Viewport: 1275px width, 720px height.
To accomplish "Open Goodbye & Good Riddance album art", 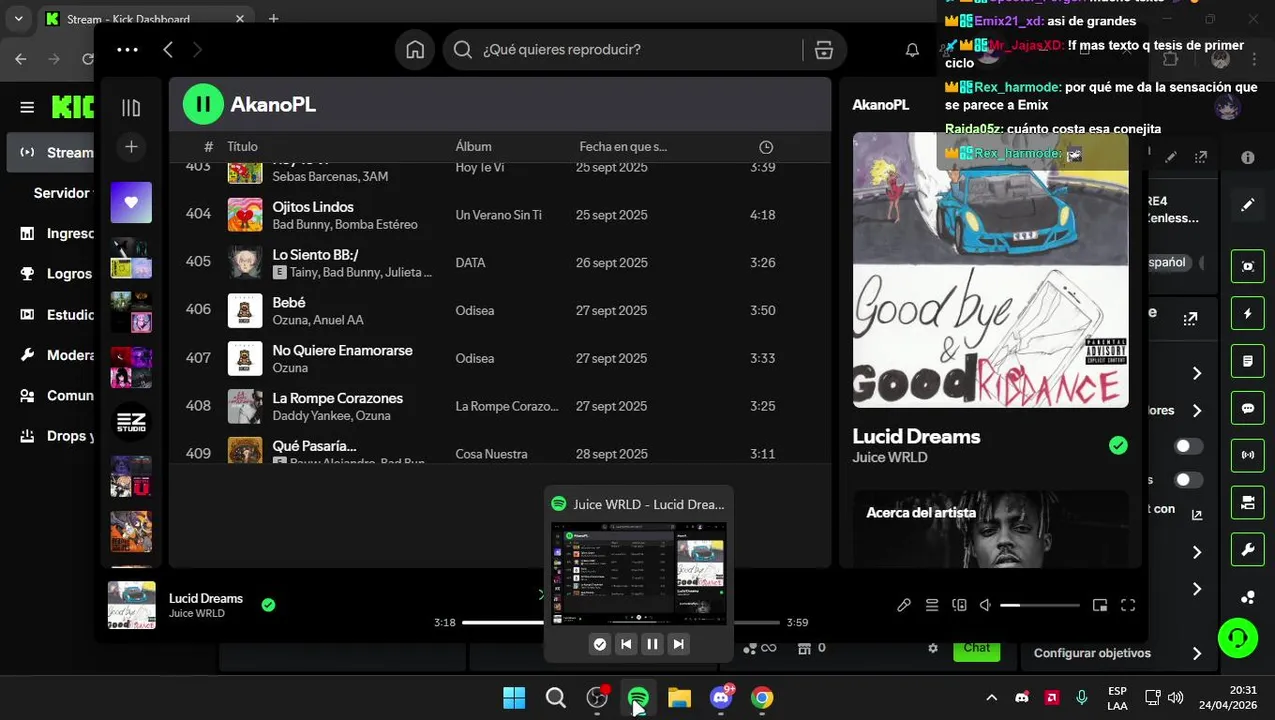I will coord(990,270).
